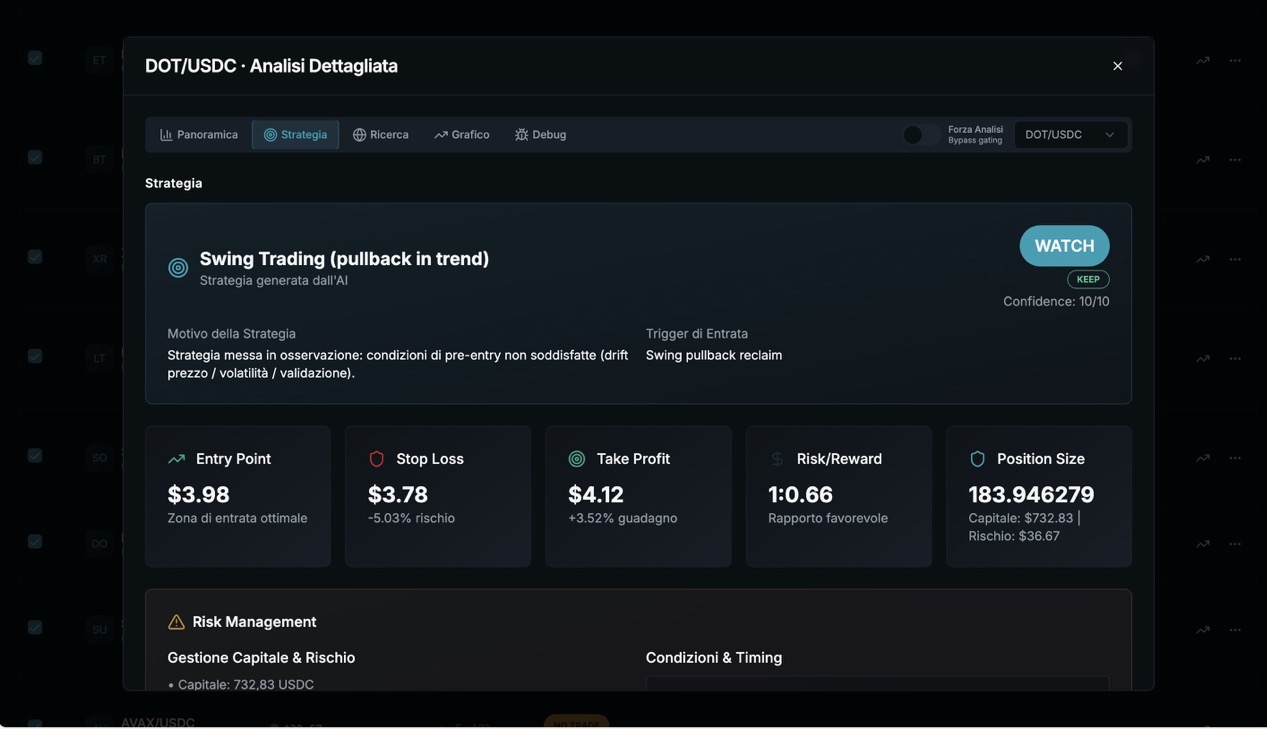Click the Risk/Reward dollar sign icon
This screenshot has height=729, width=1267.
(x=777, y=459)
